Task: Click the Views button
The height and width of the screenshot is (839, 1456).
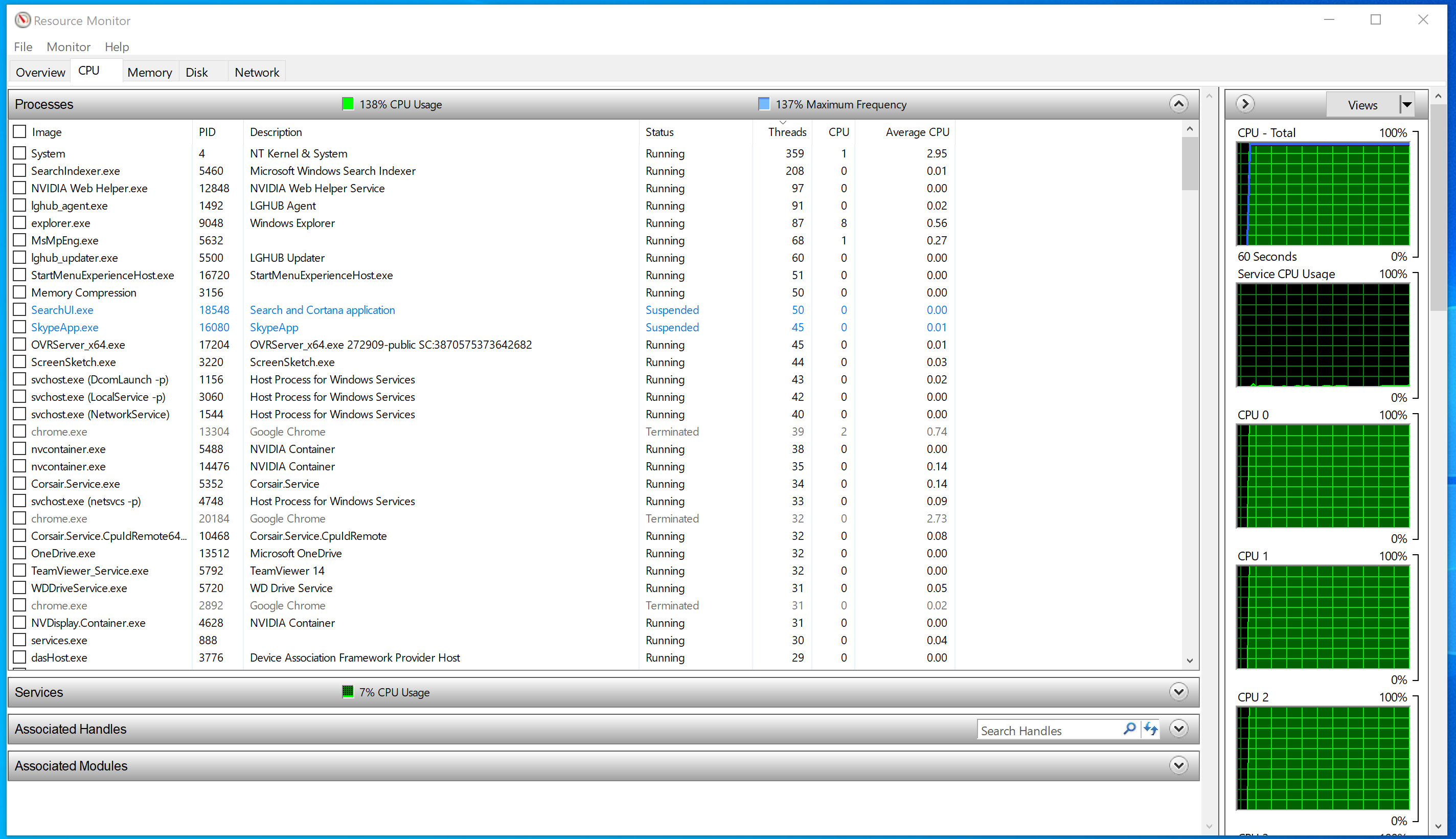Action: coord(1362,104)
